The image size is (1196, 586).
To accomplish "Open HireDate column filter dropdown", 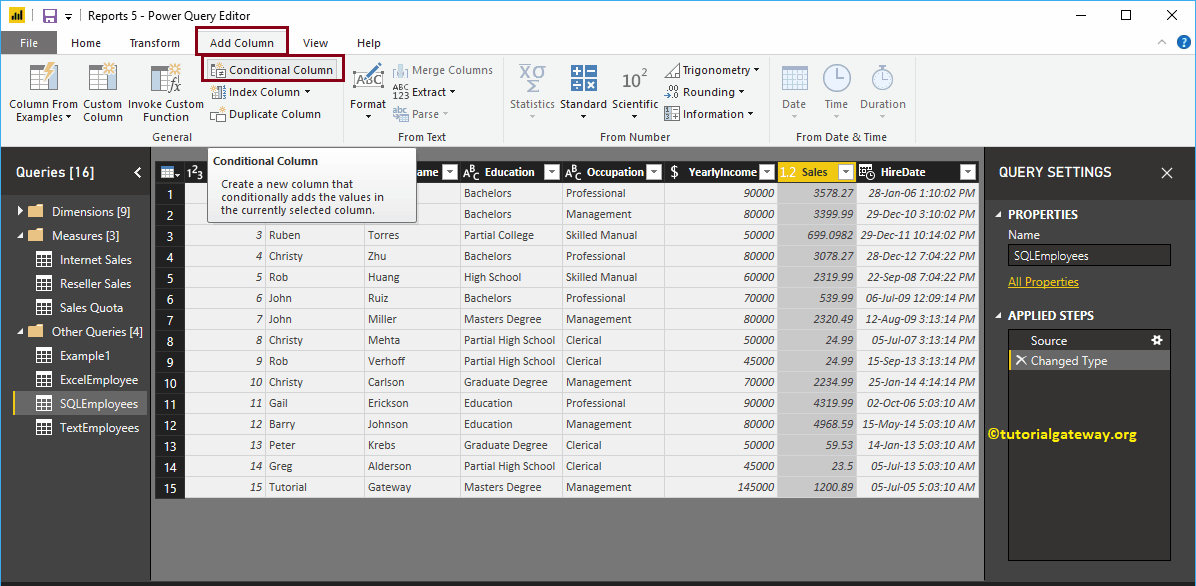I will [x=967, y=172].
